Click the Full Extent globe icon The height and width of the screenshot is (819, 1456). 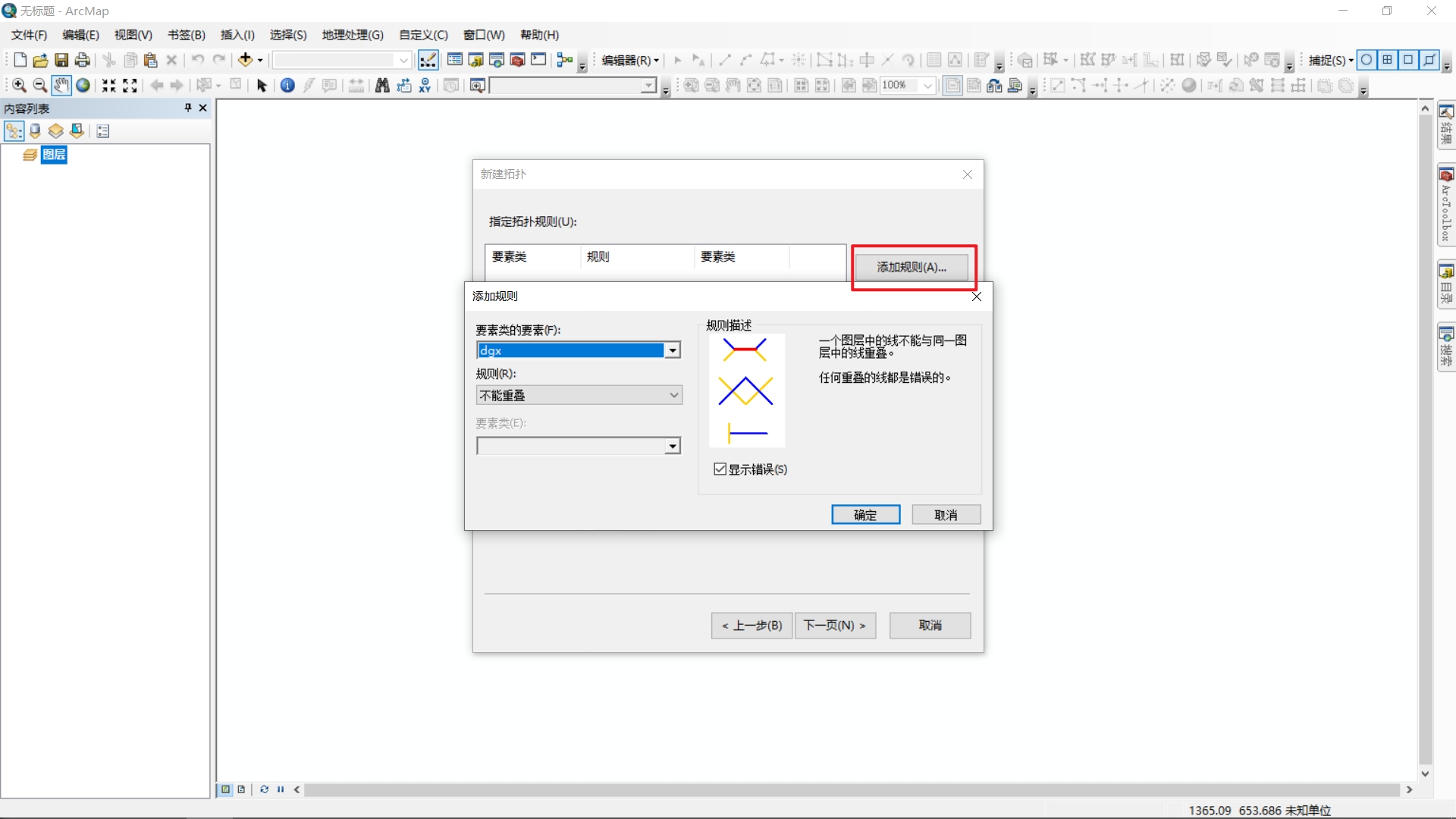83,86
